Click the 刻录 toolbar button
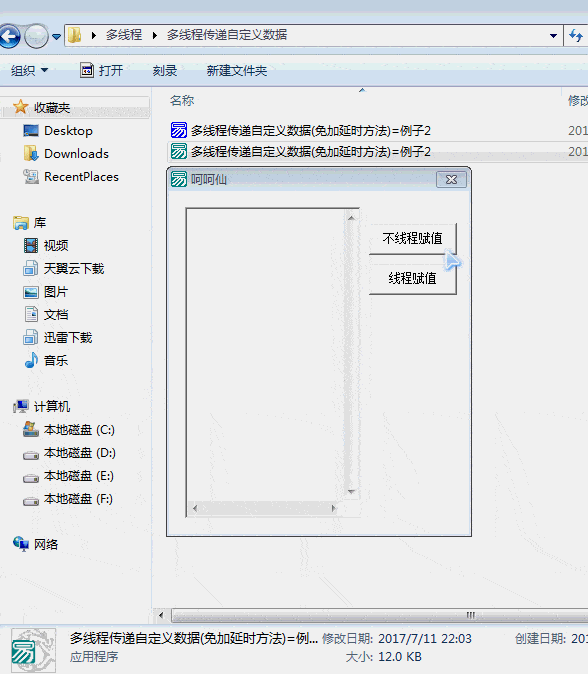The image size is (588, 674). pos(165,70)
